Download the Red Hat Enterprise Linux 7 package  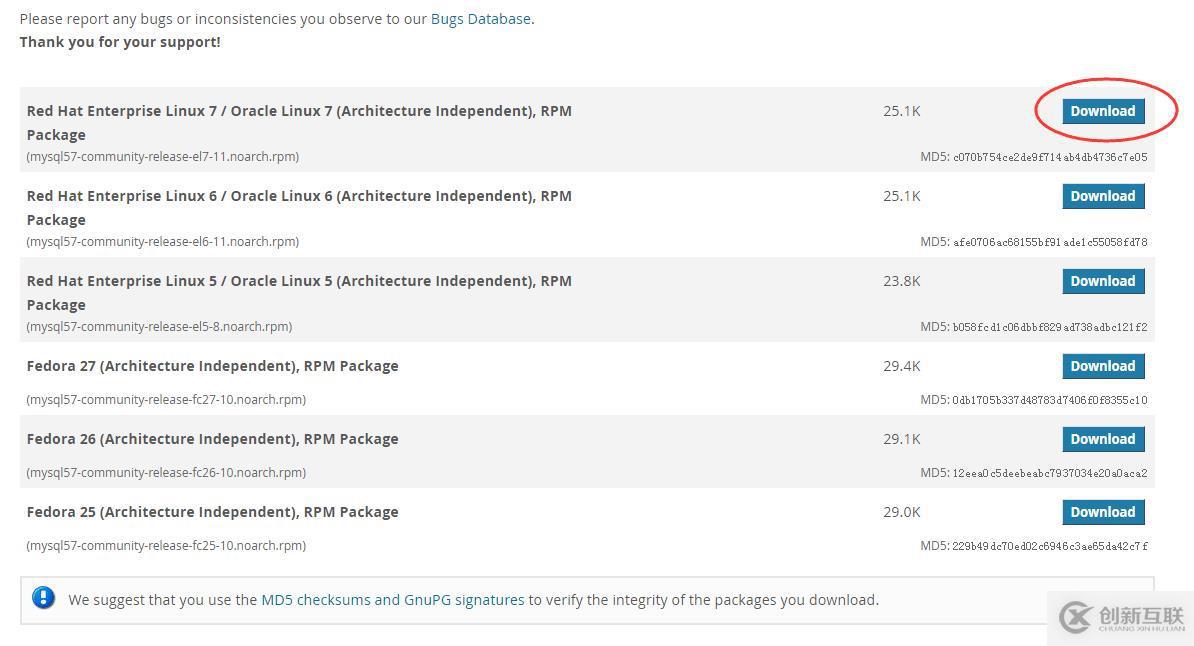[1102, 111]
